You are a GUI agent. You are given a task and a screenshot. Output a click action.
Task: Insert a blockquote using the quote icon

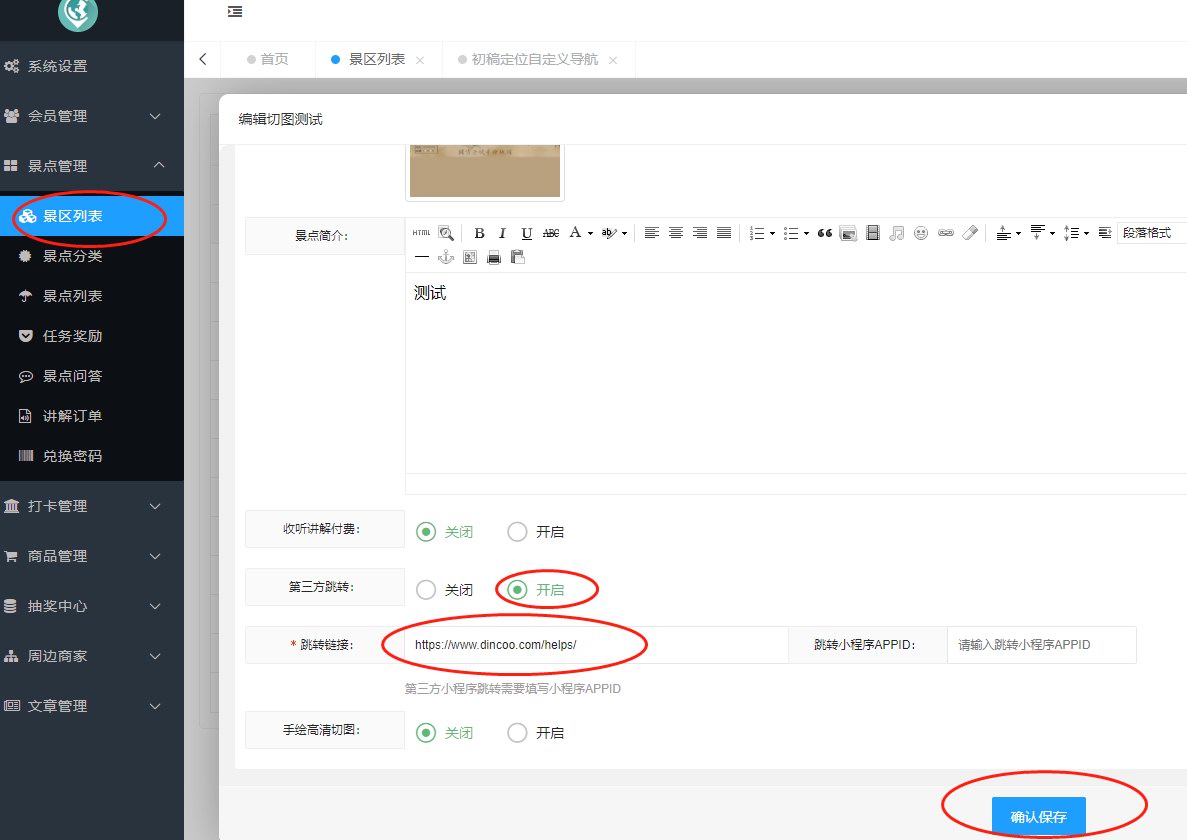click(x=825, y=233)
